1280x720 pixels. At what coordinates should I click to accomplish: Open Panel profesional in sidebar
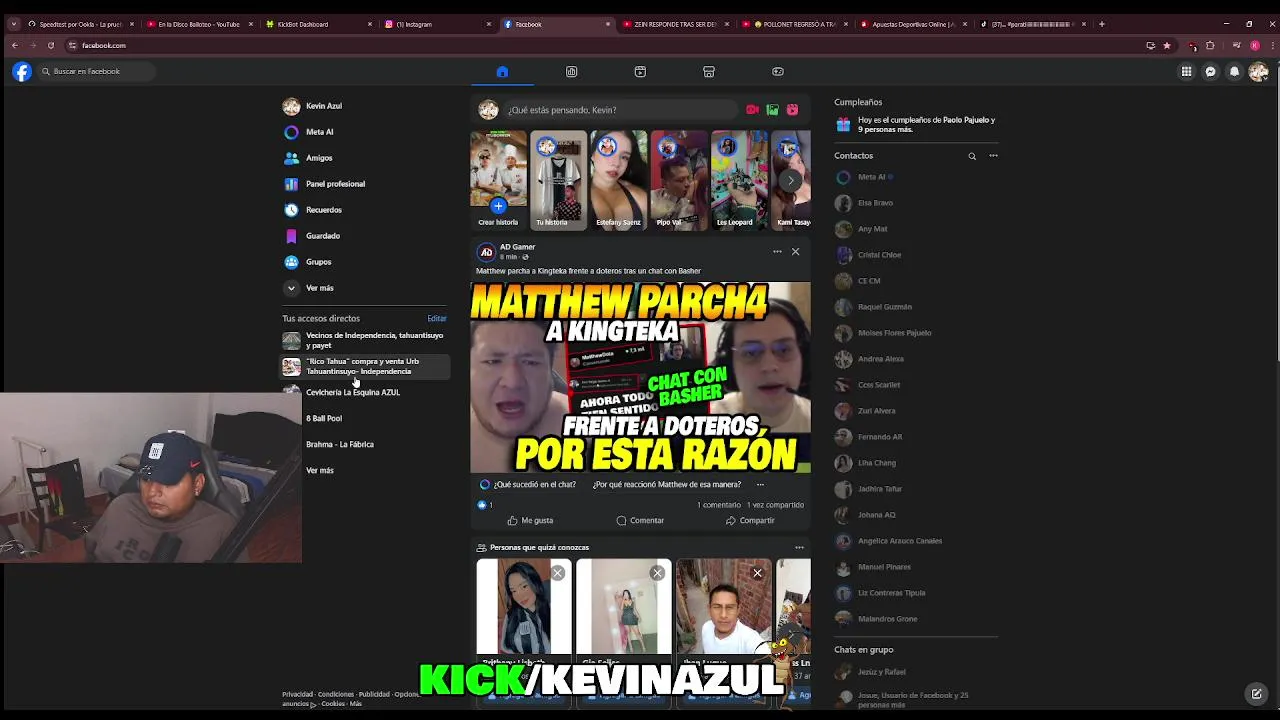click(x=364, y=184)
